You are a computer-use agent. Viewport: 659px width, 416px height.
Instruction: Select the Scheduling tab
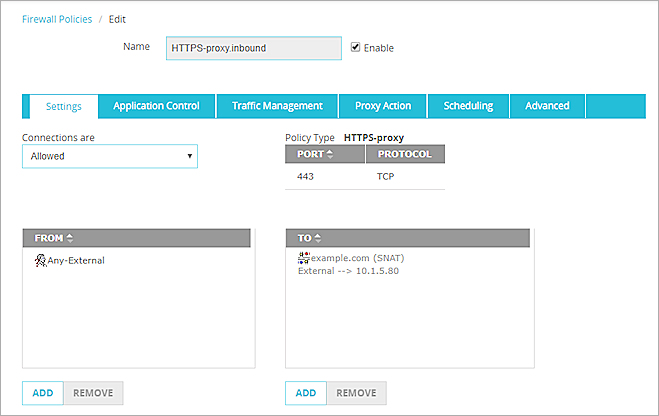pos(468,106)
